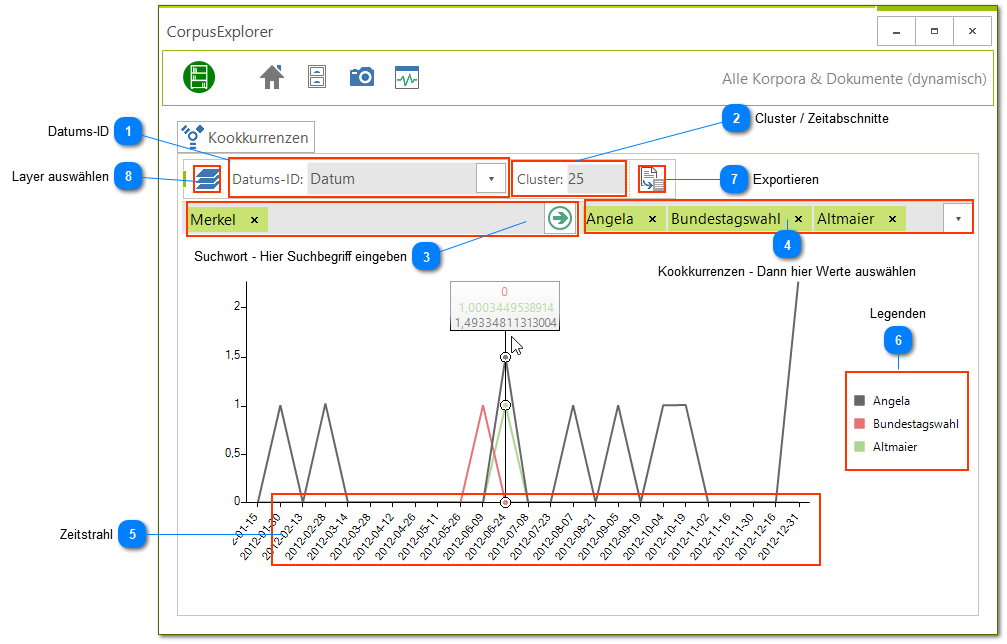Click the 2012-06-24 timeline date label
The image size is (1007, 644).
485,537
